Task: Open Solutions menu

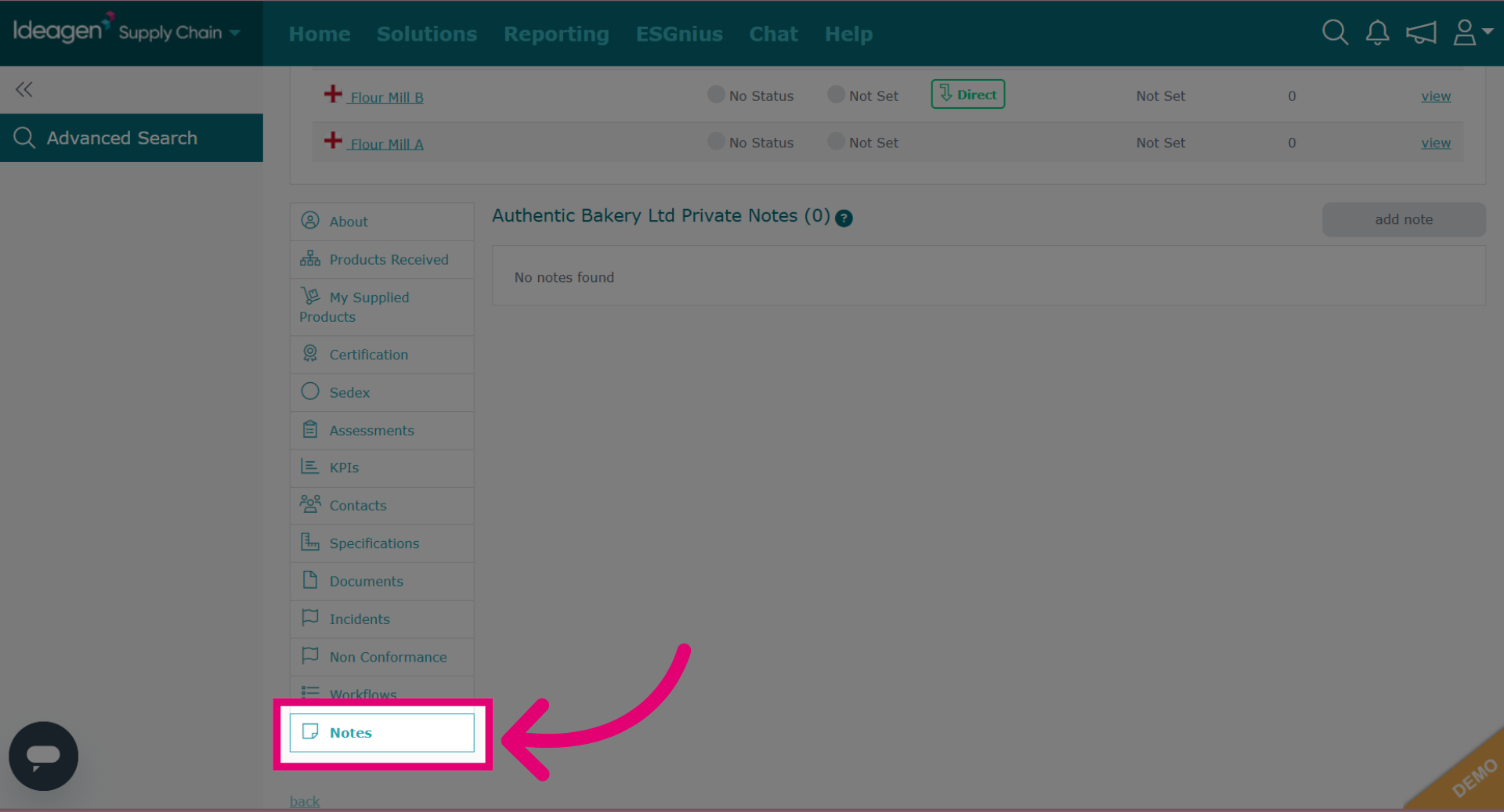Action: 427,34
